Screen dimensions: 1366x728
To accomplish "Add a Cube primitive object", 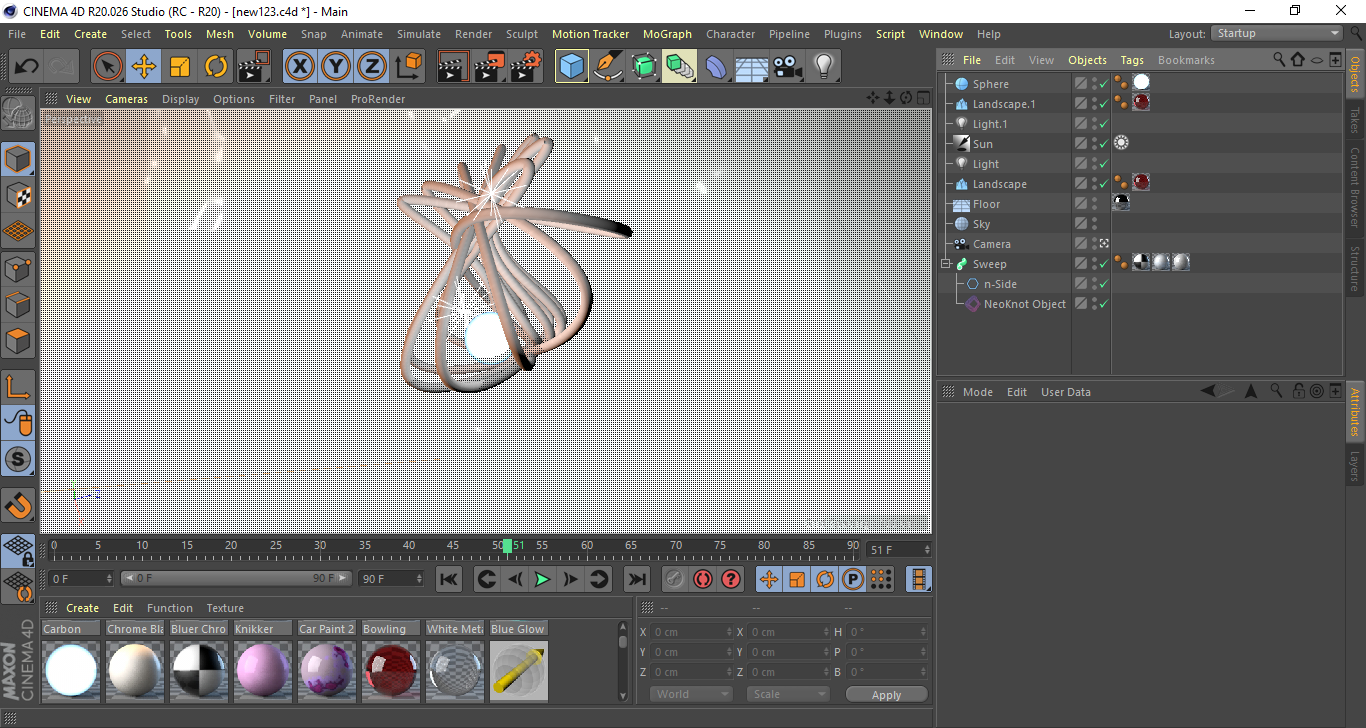I will (x=572, y=67).
